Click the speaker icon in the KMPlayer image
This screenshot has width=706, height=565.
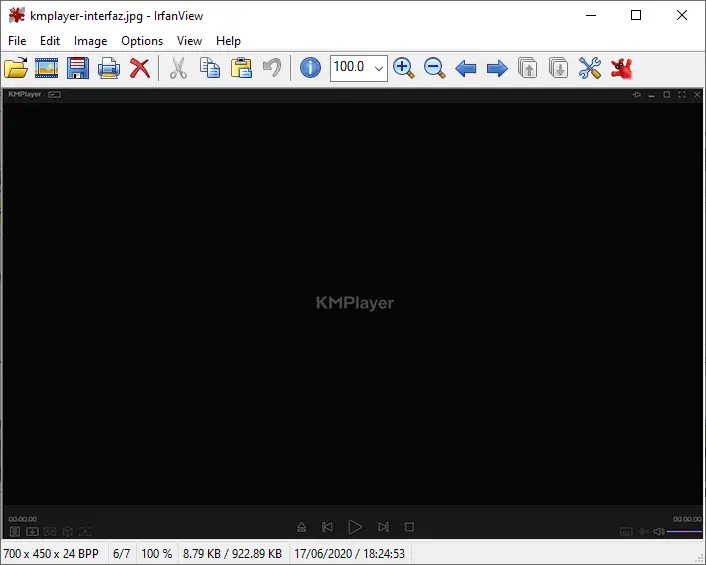pyautogui.click(x=659, y=532)
